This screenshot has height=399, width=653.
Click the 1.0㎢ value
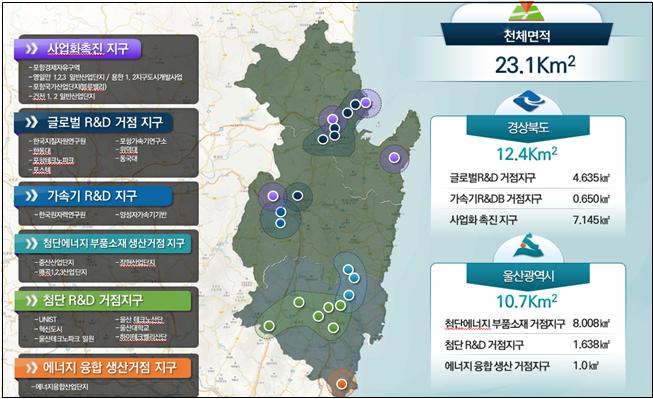click(x=586, y=366)
